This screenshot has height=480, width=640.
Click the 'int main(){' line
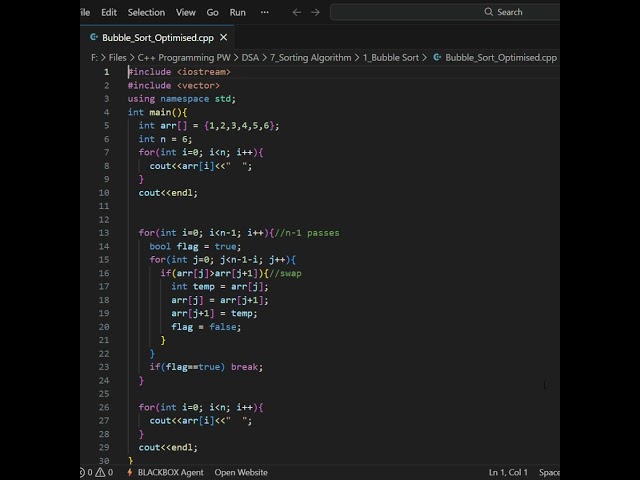point(157,112)
